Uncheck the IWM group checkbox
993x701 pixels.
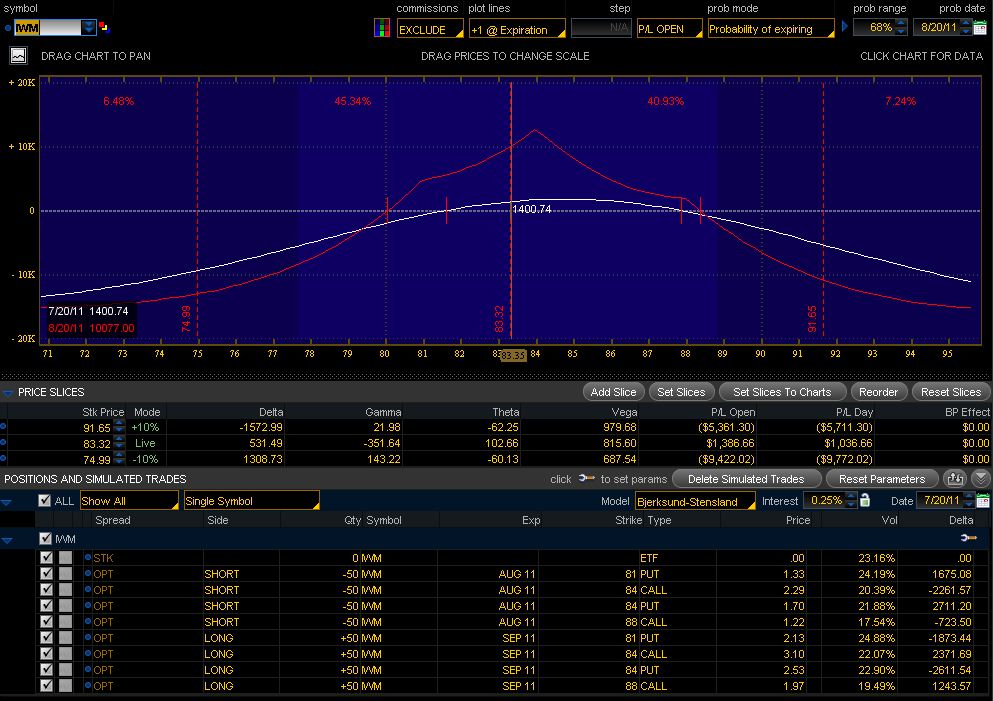[x=45, y=538]
